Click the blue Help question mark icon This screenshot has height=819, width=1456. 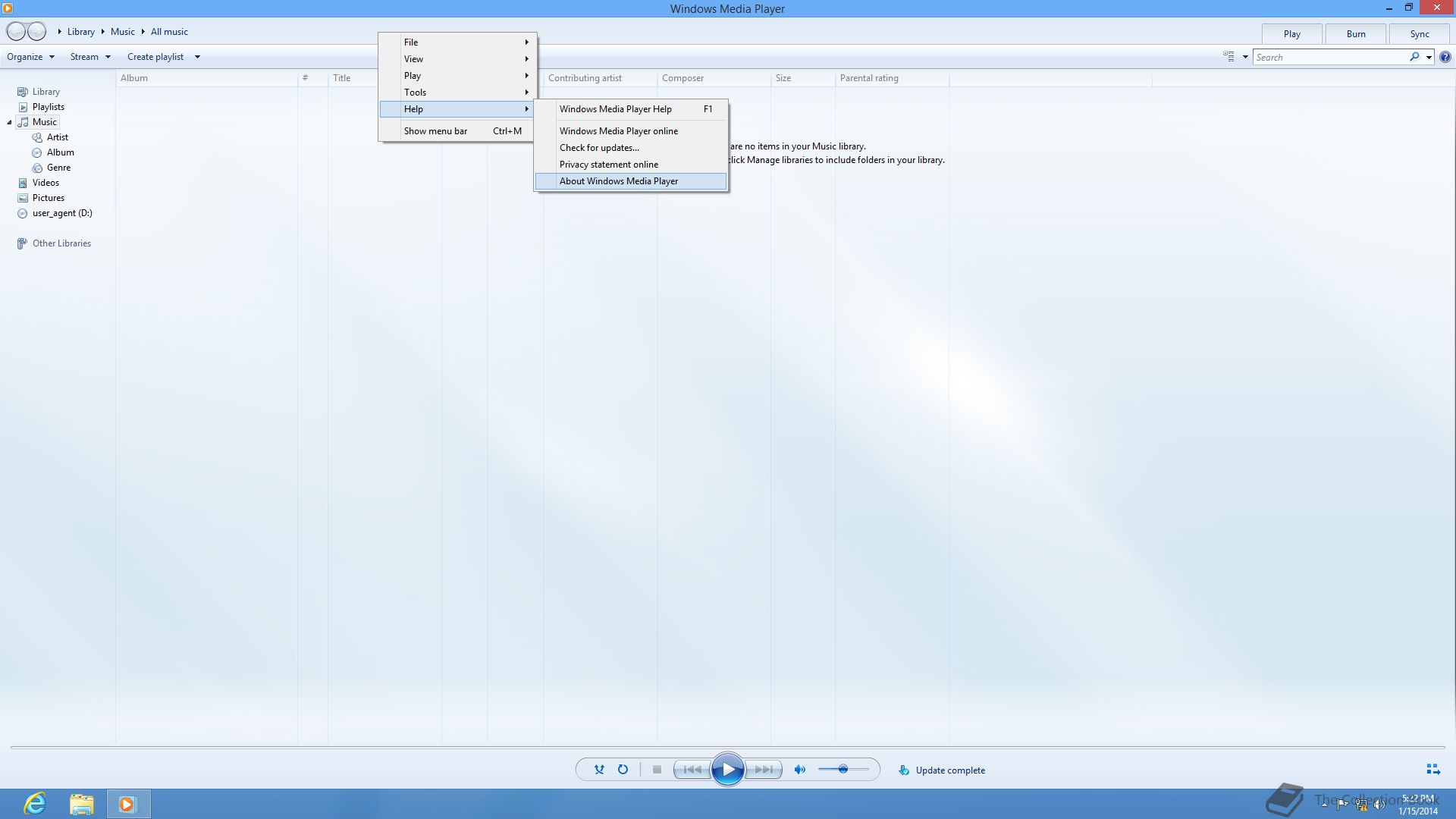click(x=1445, y=57)
